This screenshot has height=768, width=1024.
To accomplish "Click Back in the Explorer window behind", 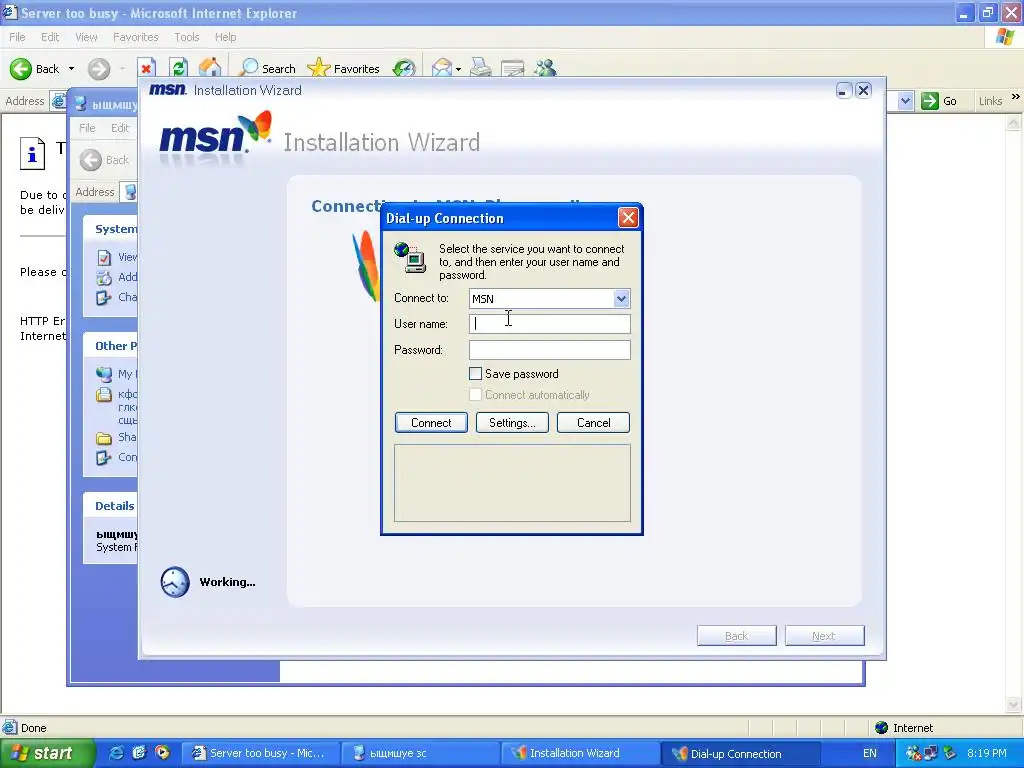I will coord(104,160).
